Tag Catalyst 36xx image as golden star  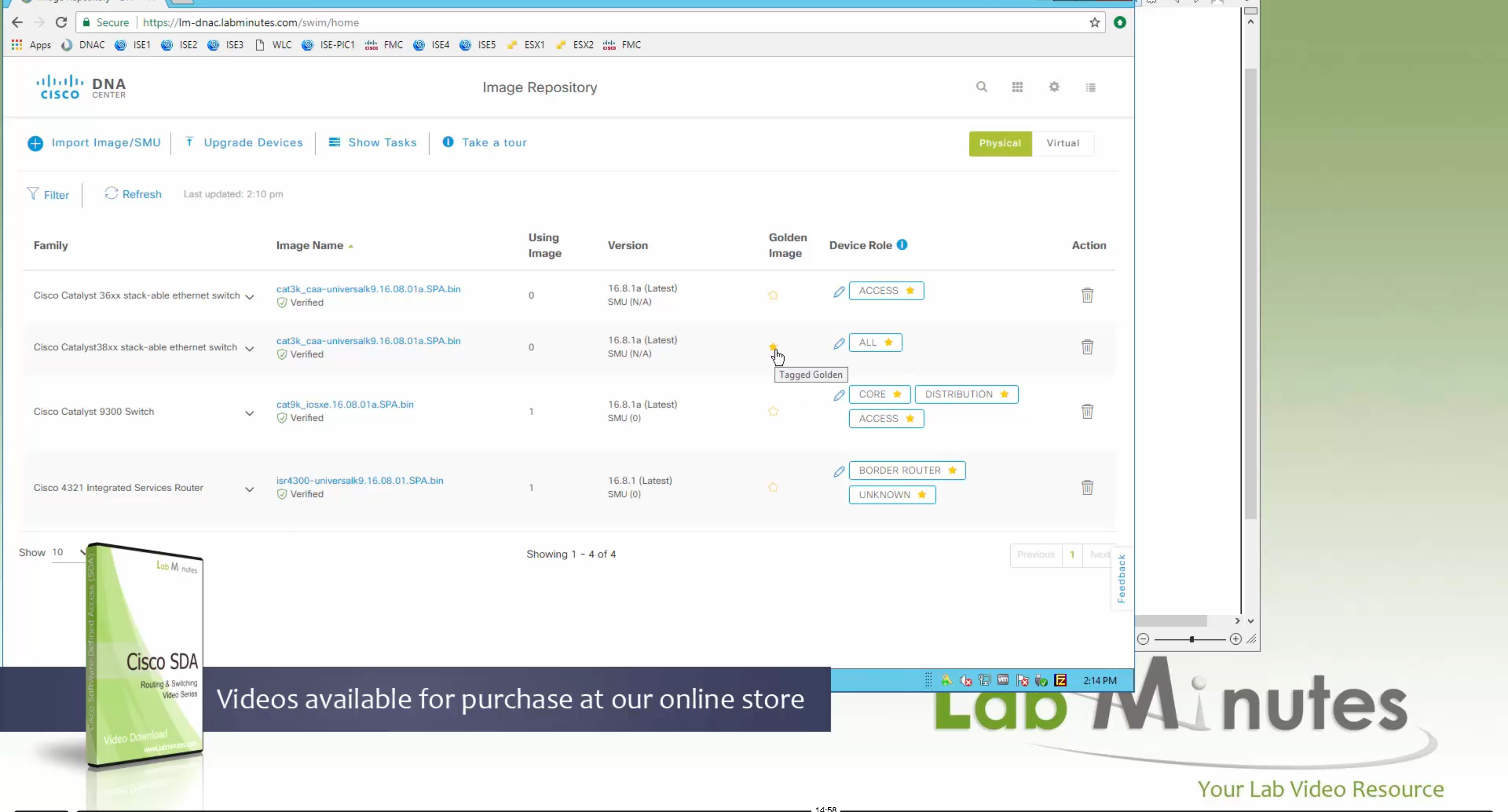click(773, 295)
